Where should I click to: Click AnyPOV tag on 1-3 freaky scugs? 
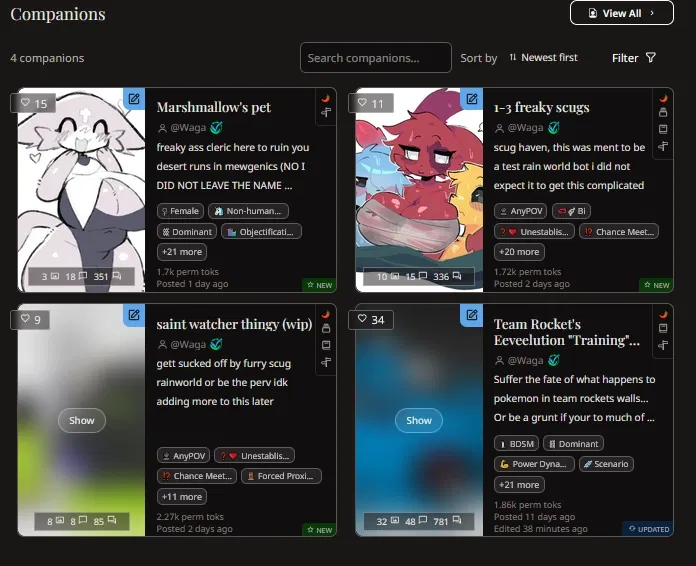coord(521,211)
